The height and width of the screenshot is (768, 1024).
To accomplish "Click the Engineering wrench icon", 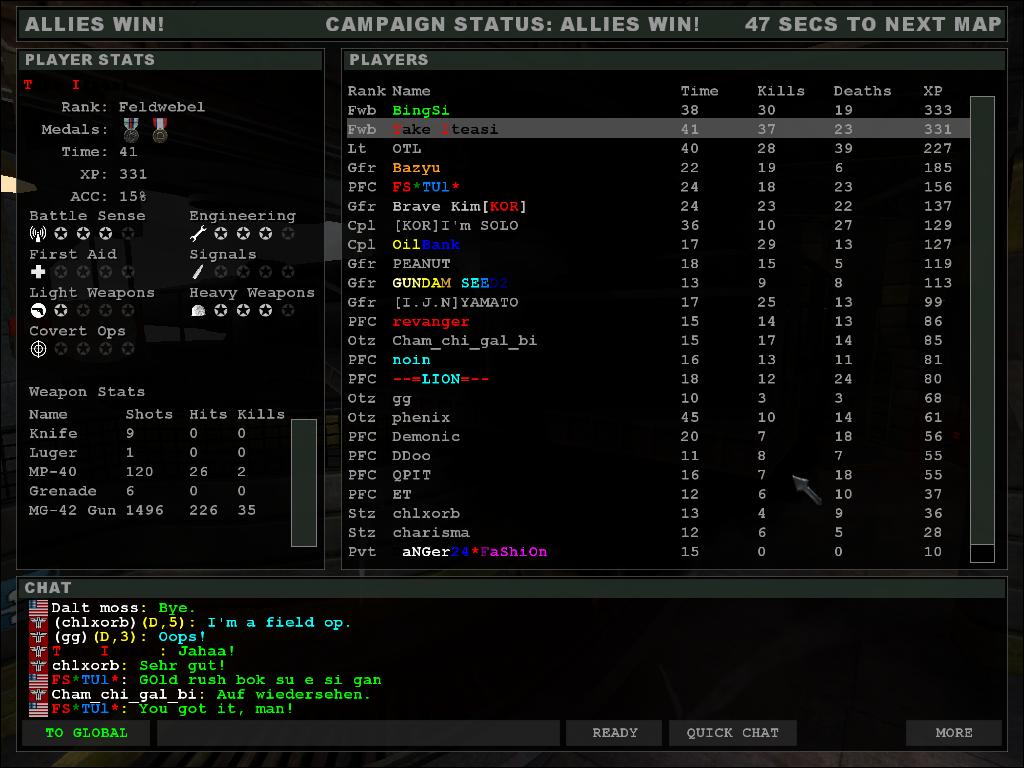I will tap(198, 234).
